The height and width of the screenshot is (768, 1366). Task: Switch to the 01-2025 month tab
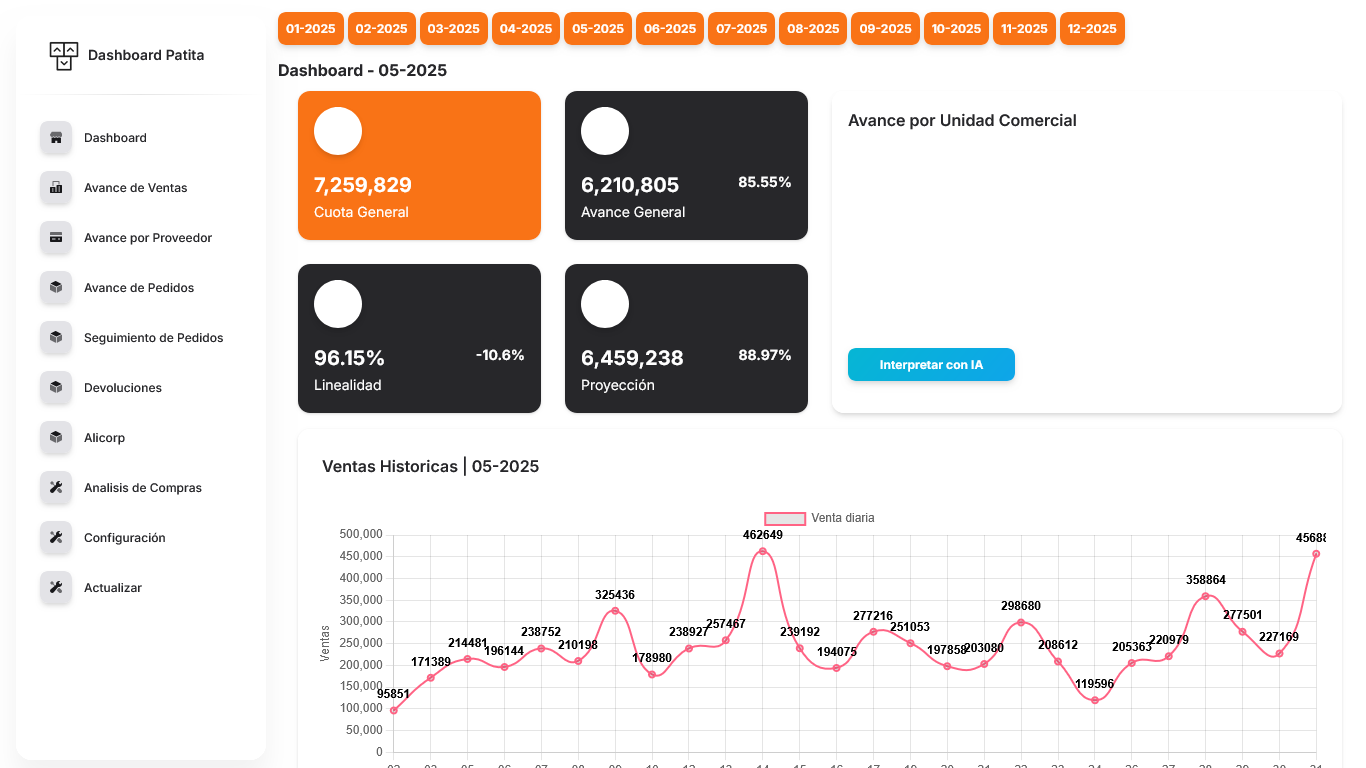(311, 28)
